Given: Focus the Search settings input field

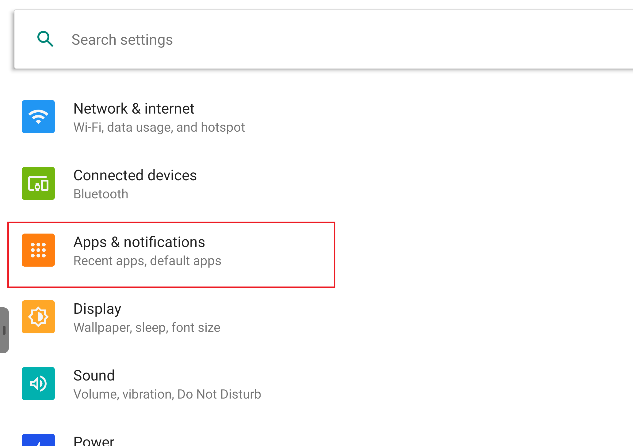Looking at the screenshot, I should tap(300, 40).
